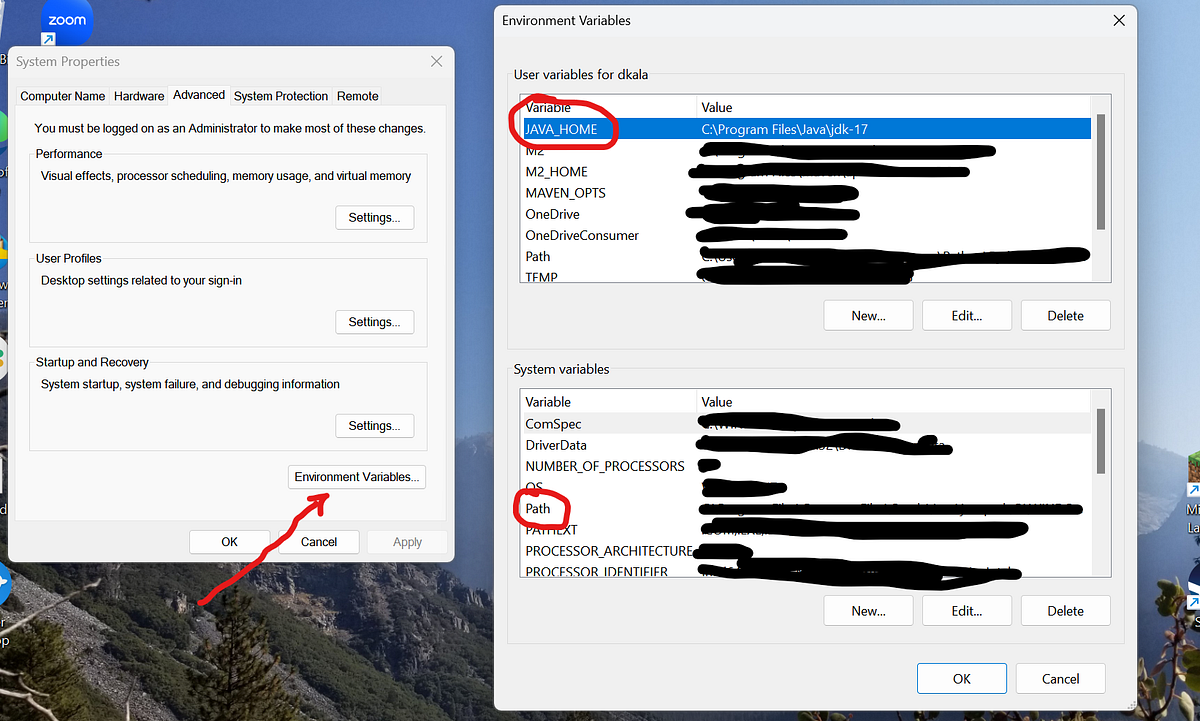Viewport: 1200px width, 721px height.
Task: Open the desktop shortcut below Minecraft Launcher
Action: click(1193, 585)
